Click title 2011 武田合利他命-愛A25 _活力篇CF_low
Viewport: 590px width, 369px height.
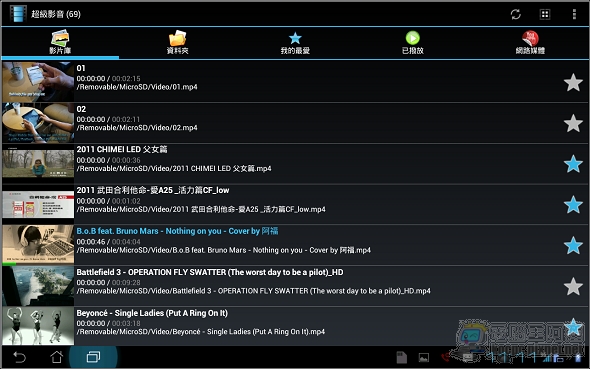click(153, 190)
